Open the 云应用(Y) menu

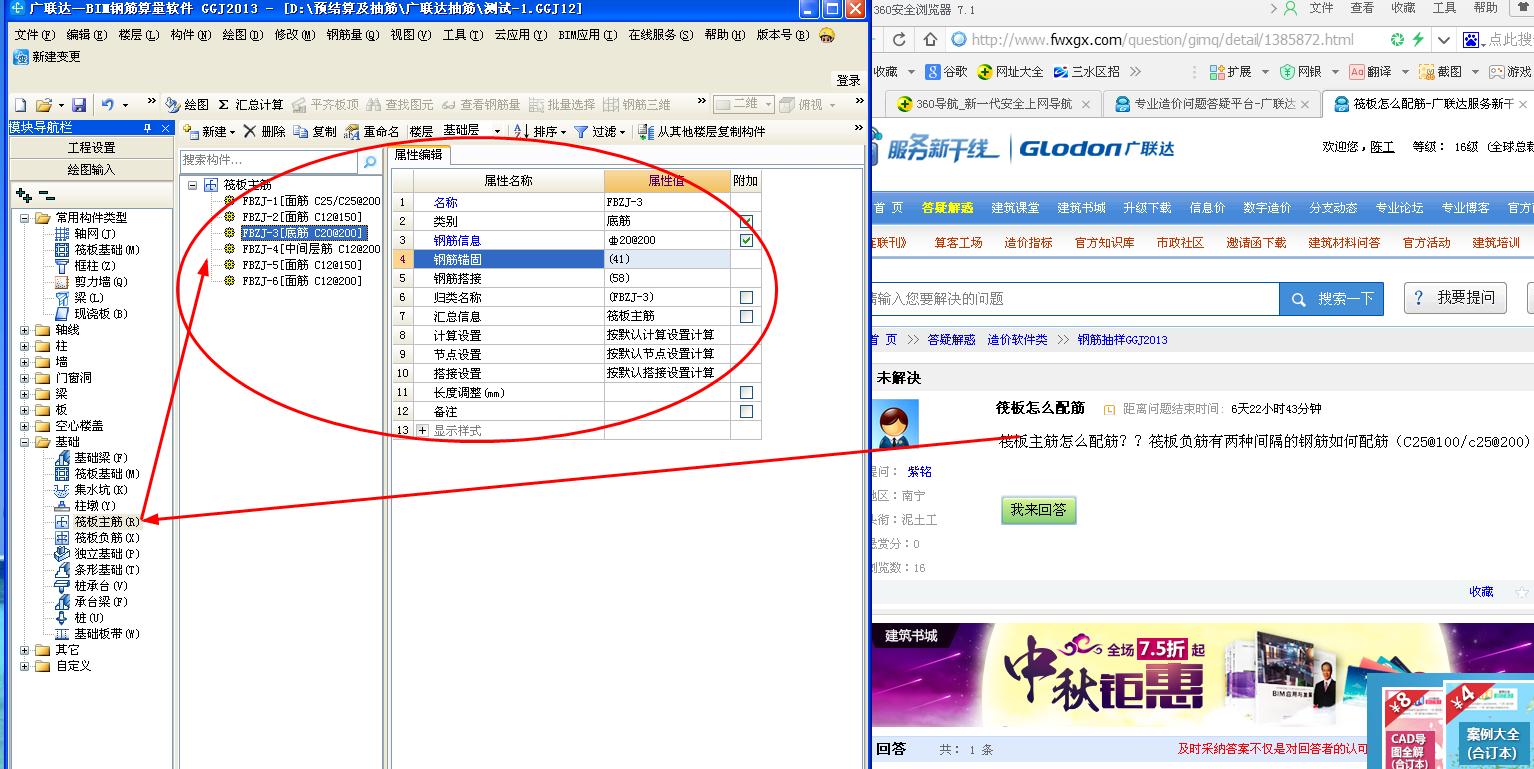point(520,35)
